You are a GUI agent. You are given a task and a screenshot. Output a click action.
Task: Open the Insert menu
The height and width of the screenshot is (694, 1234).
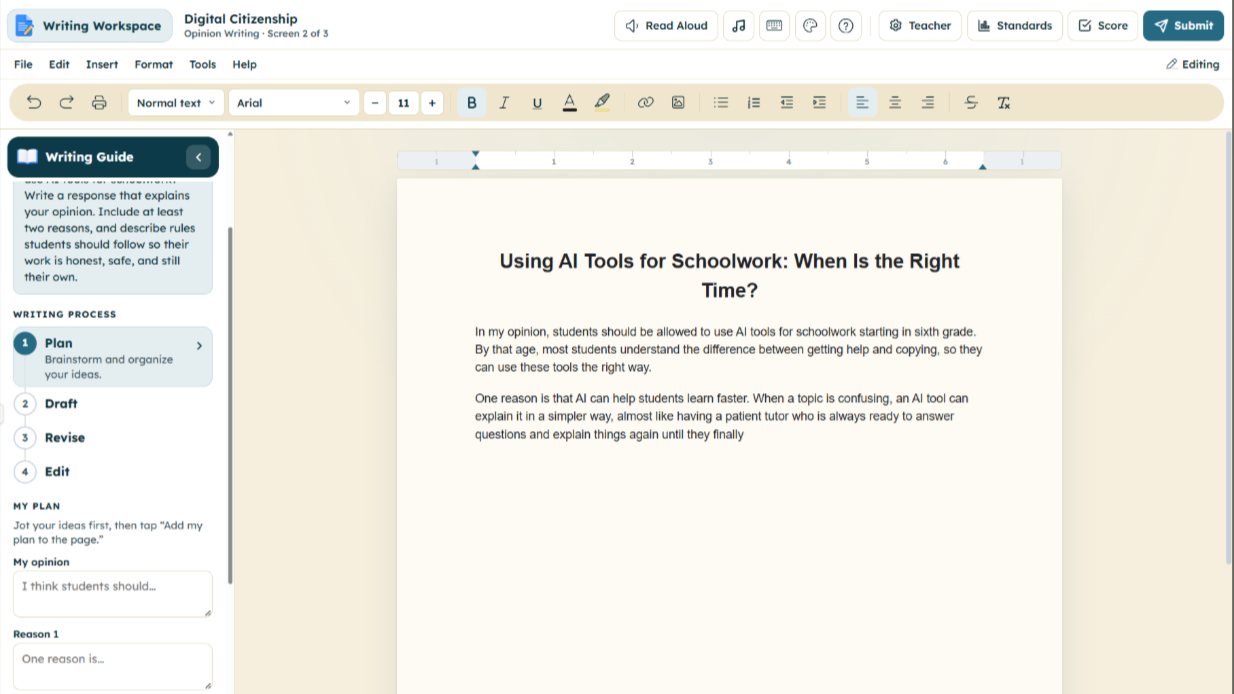(x=102, y=64)
